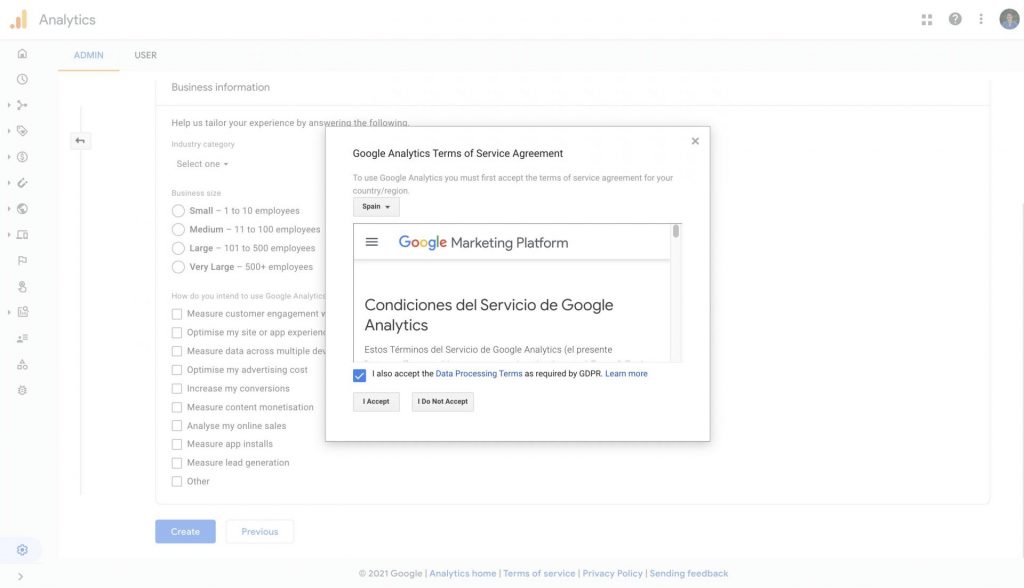Screen dimensions: 1024x588
Task: Check Measure lead generation checkbox
Action: 177,463
